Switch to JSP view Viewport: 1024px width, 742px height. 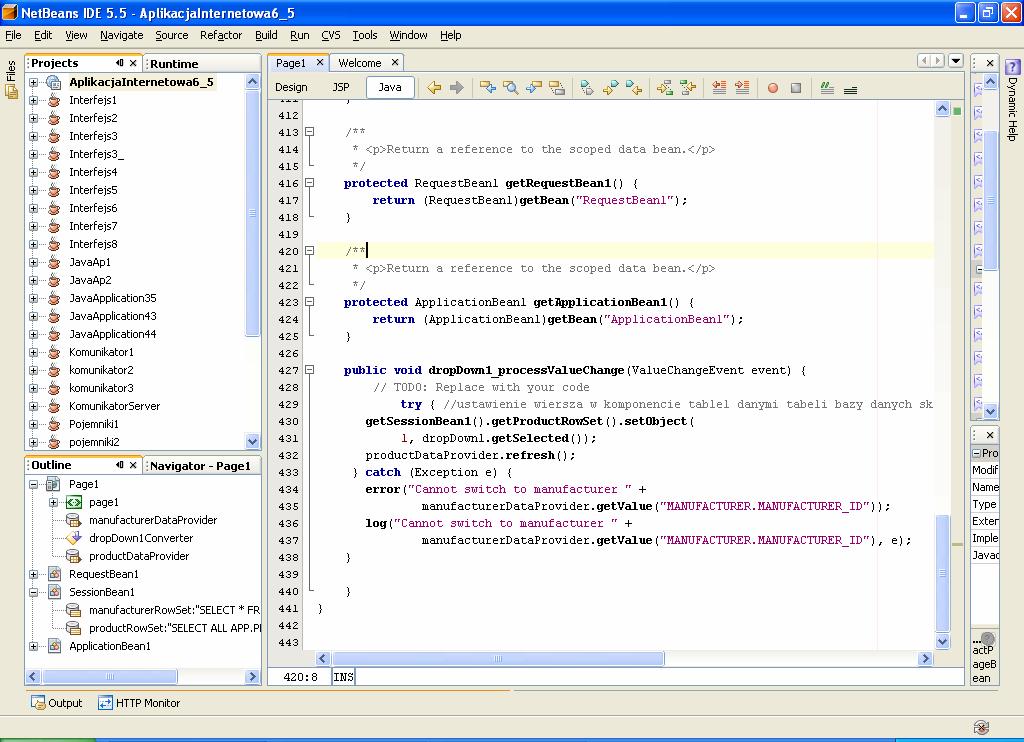click(341, 87)
